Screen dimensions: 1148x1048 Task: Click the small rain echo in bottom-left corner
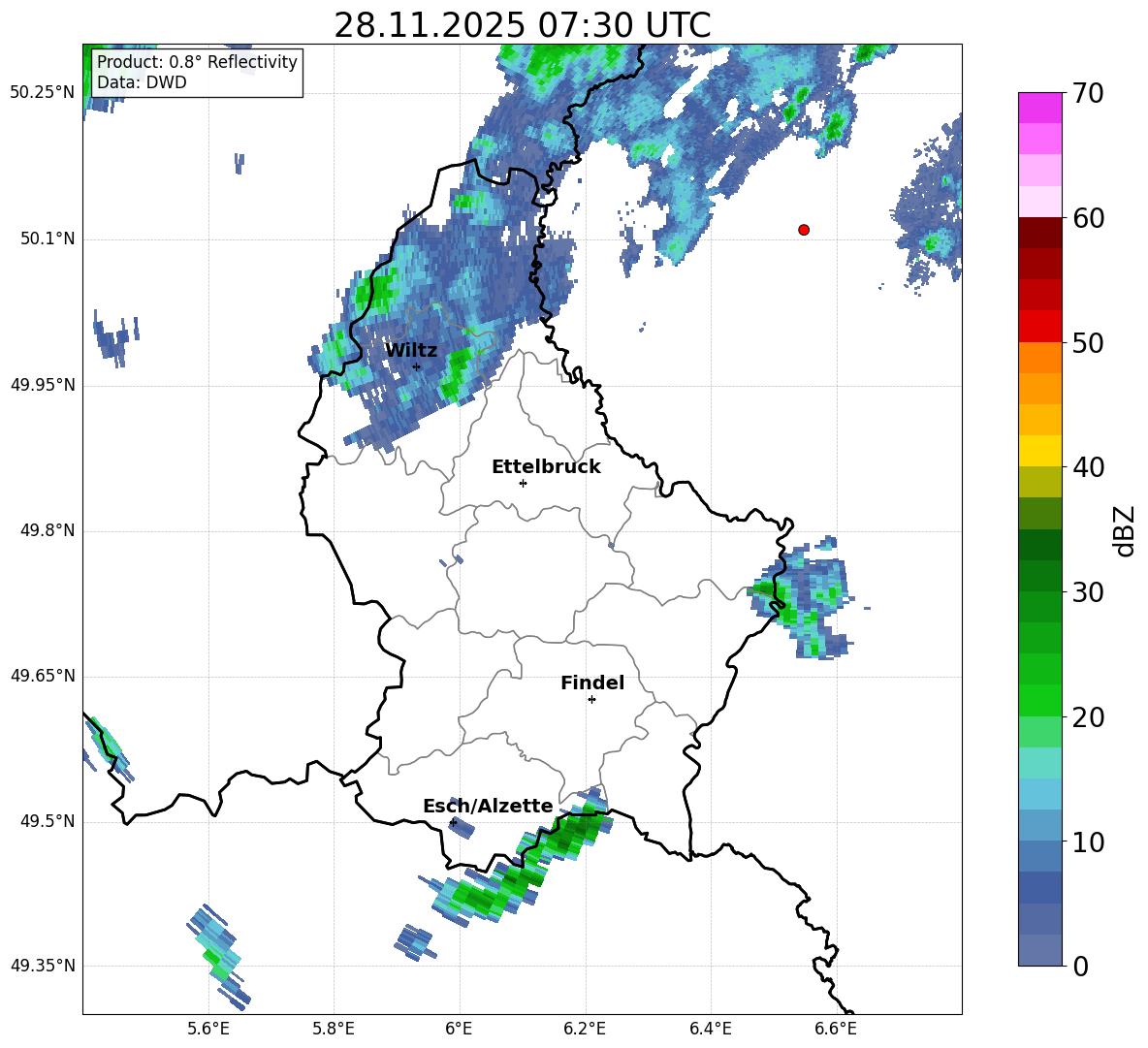click(x=220, y=955)
